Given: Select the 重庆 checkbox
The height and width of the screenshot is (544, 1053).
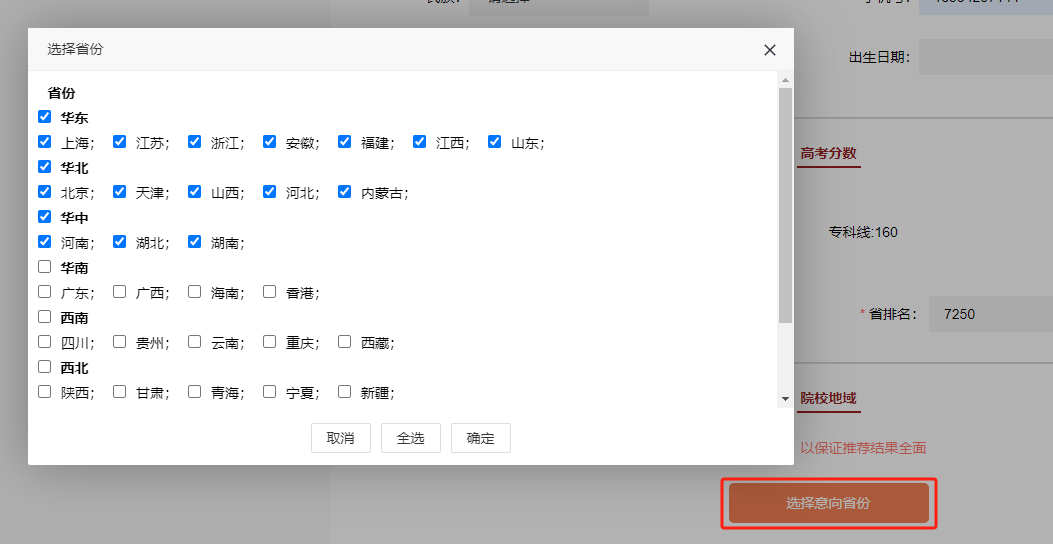Looking at the screenshot, I should coord(269,342).
